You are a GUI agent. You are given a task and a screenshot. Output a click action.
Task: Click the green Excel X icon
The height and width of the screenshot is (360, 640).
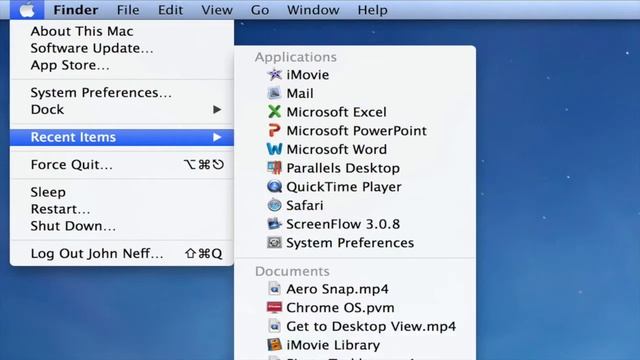coord(274,112)
